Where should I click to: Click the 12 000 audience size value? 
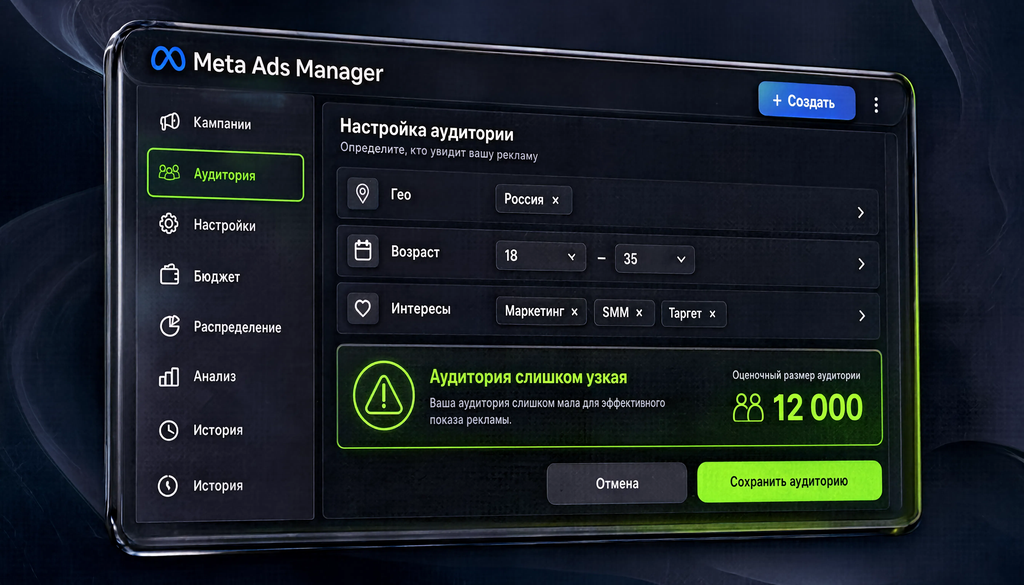coord(818,408)
